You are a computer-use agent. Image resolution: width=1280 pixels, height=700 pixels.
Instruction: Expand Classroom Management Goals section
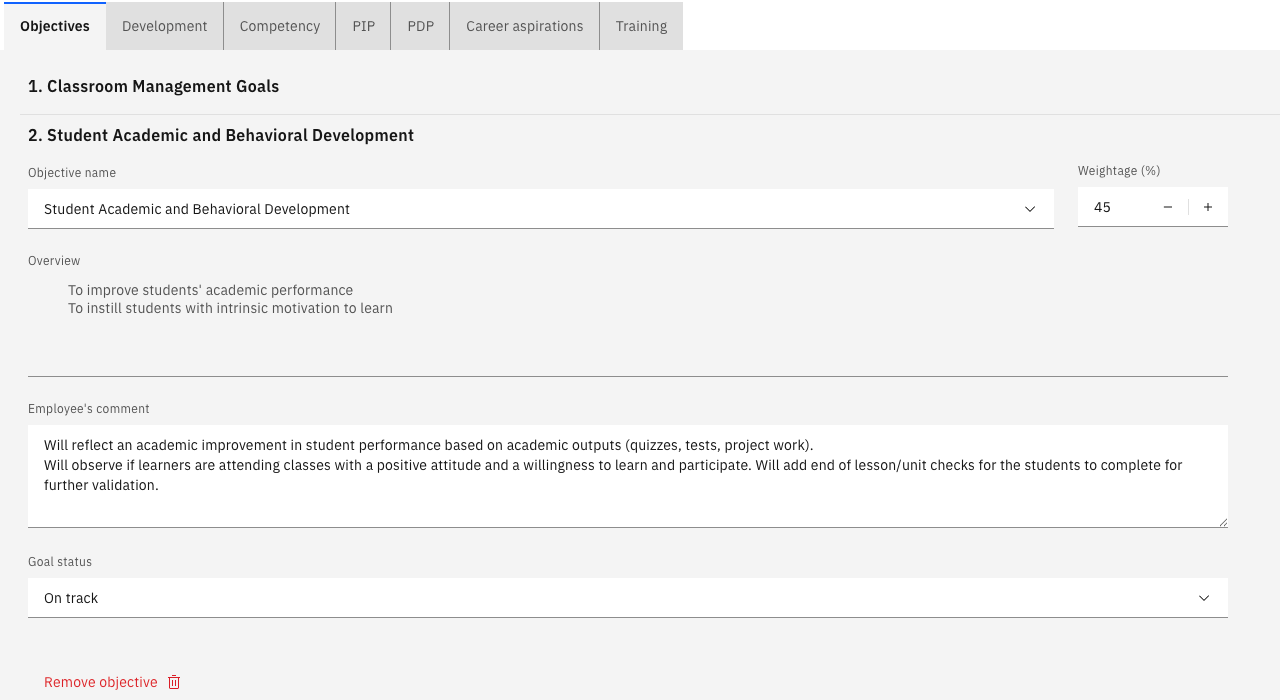153,86
